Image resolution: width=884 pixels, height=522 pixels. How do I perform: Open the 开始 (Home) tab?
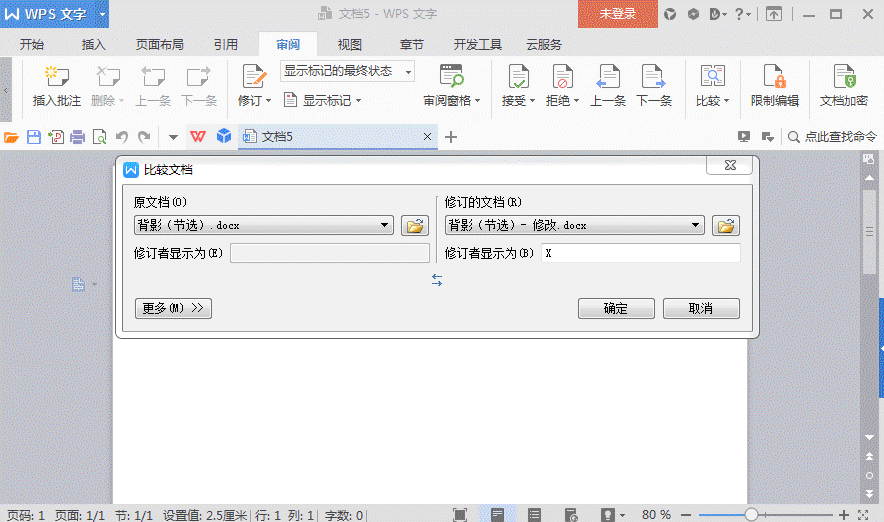[32, 45]
